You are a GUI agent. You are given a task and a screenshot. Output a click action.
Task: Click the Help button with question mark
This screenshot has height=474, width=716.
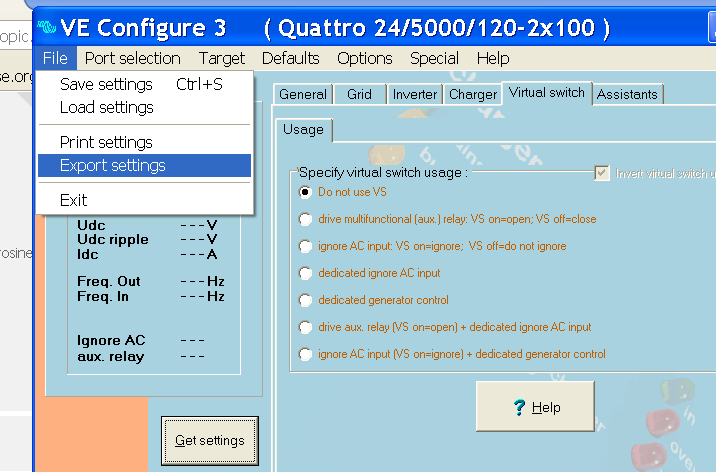pyautogui.click(x=535, y=406)
